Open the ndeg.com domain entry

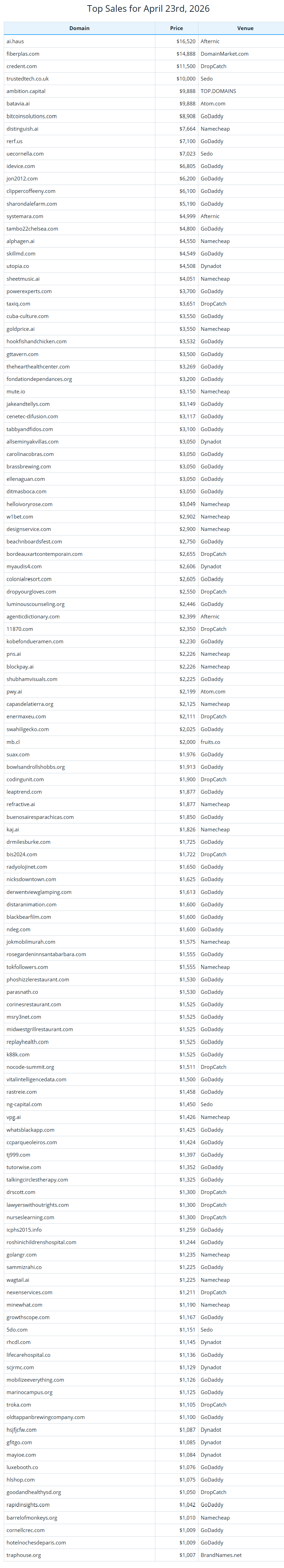click(18, 929)
